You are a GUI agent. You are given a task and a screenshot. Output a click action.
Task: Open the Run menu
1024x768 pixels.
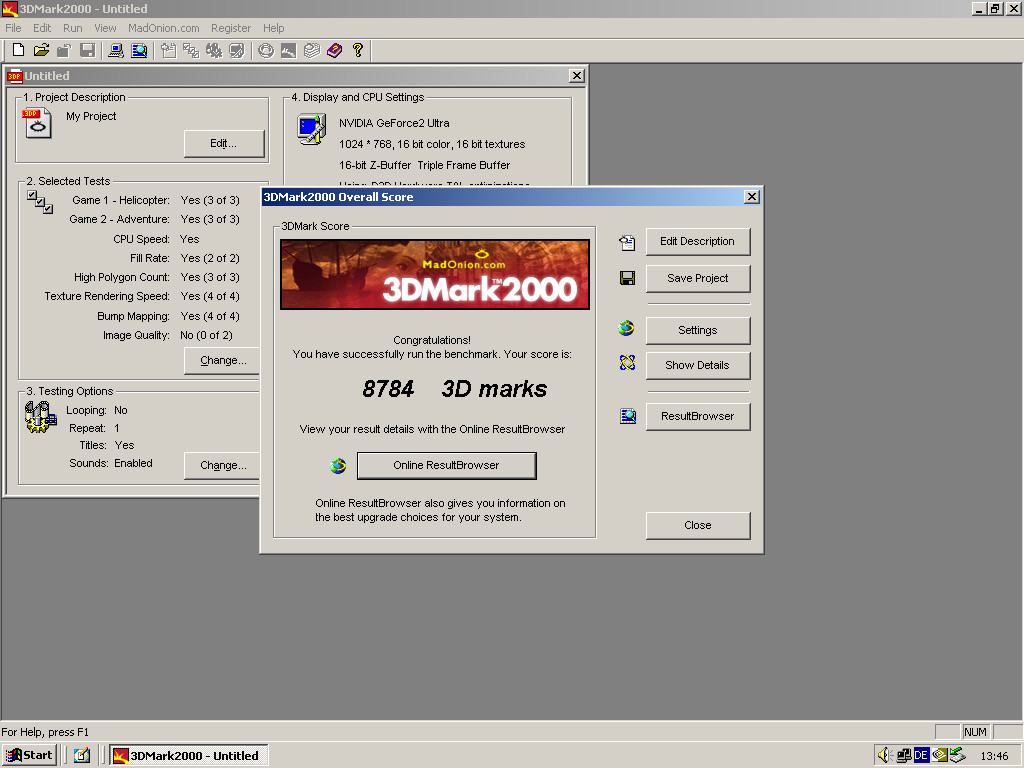tap(72, 28)
